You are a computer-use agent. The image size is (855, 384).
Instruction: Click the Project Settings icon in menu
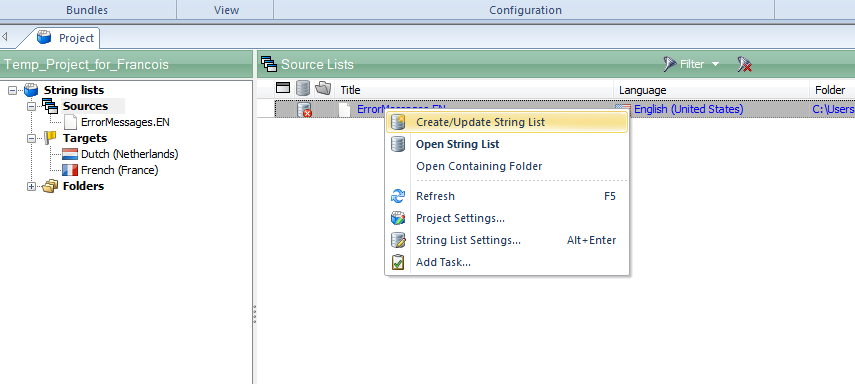[x=399, y=218]
